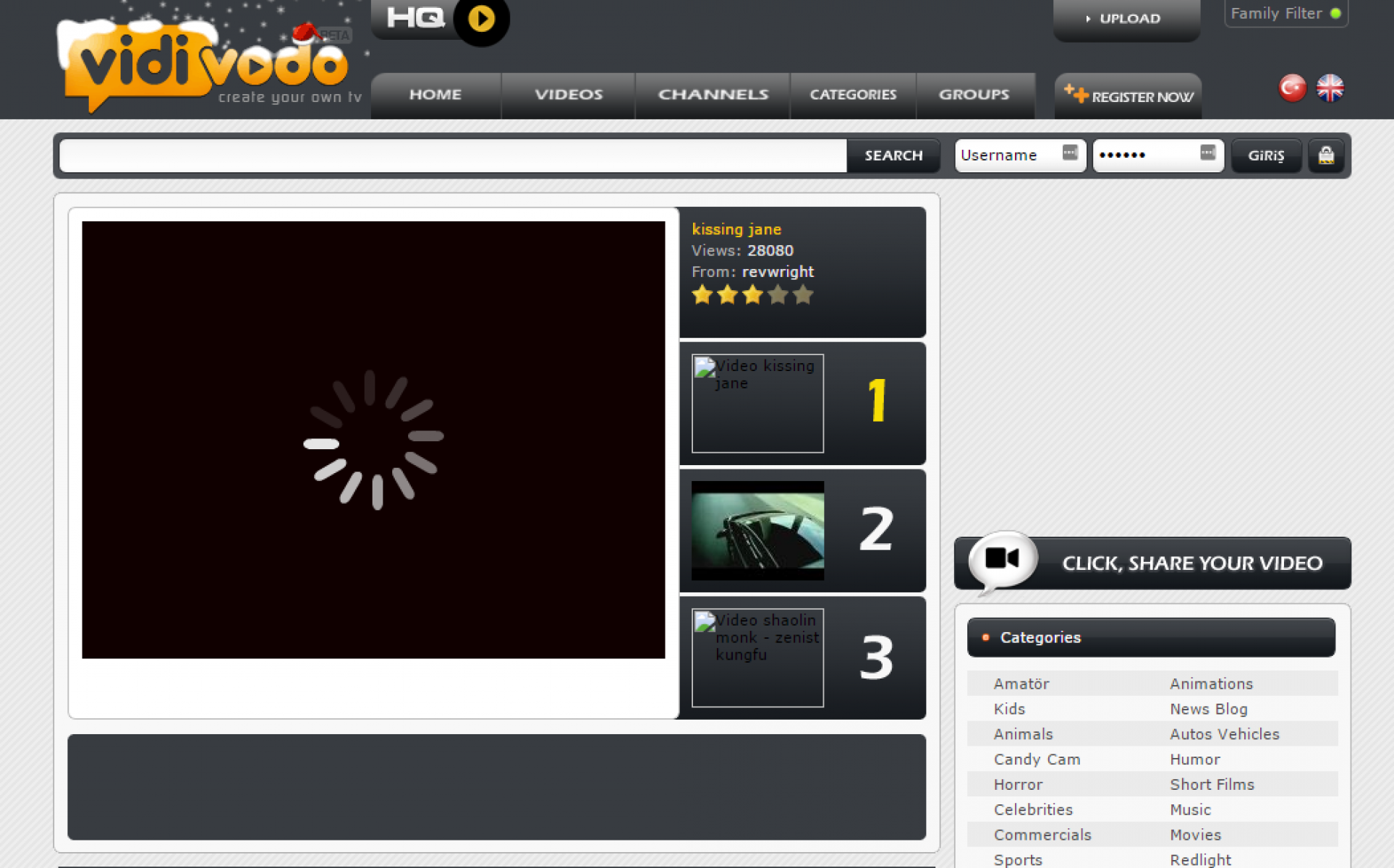This screenshot has width=1394, height=868.
Task: Click the padlock icon beside Giriş
Action: coord(1325,156)
